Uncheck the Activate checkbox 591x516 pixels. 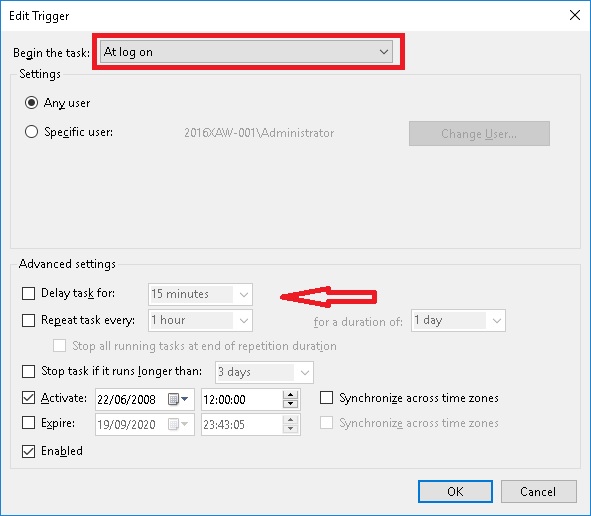(28, 398)
